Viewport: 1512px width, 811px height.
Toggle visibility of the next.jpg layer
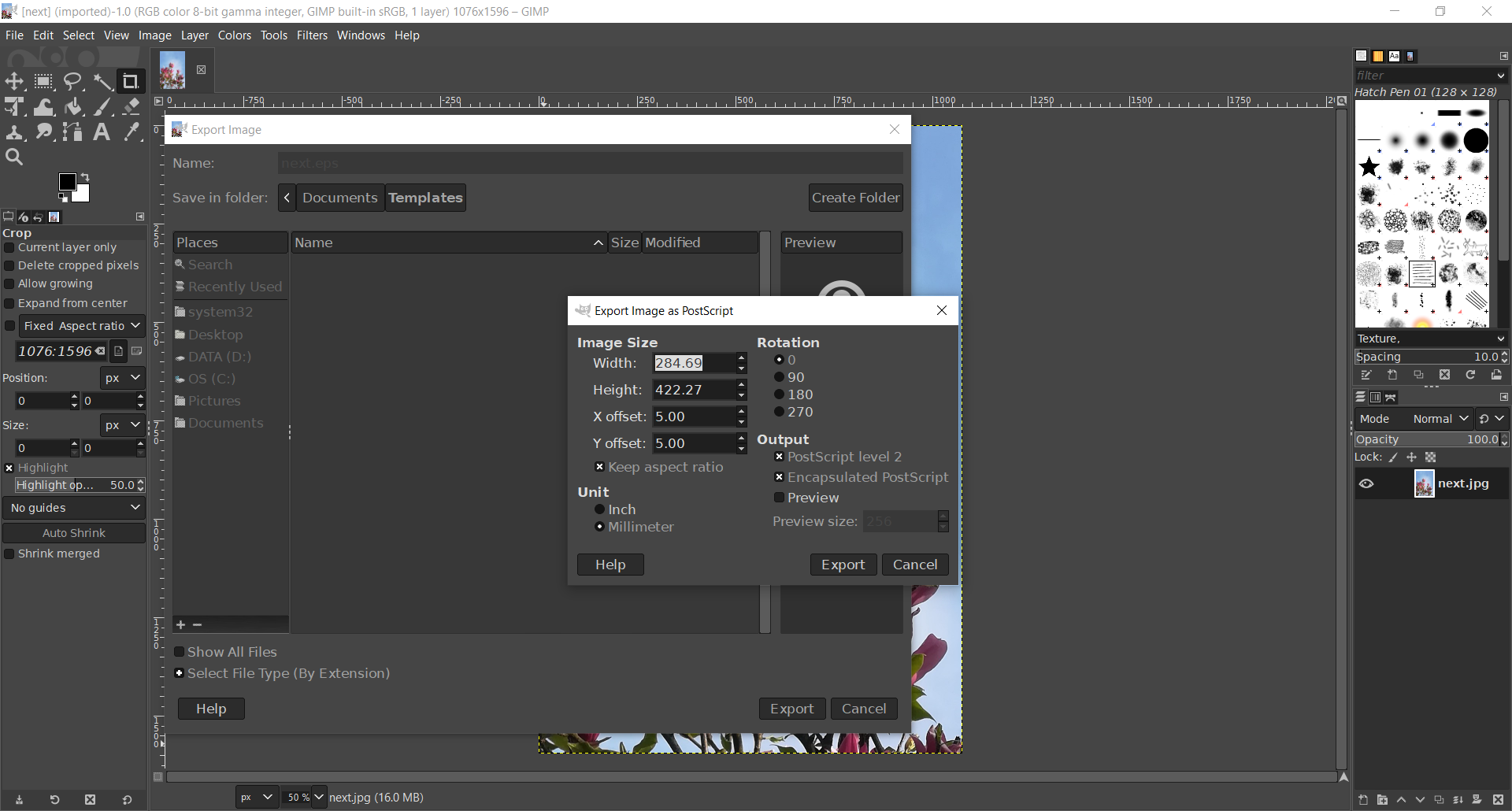click(1366, 483)
